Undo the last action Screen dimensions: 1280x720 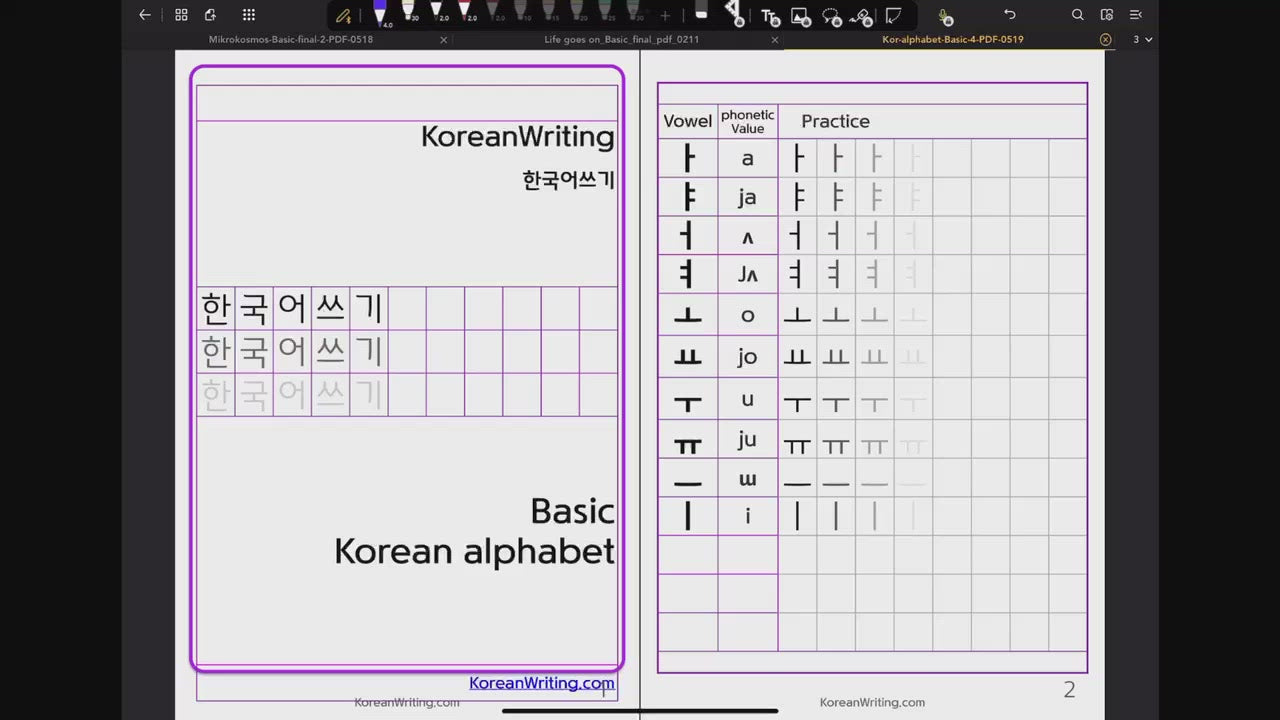[1010, 15]
